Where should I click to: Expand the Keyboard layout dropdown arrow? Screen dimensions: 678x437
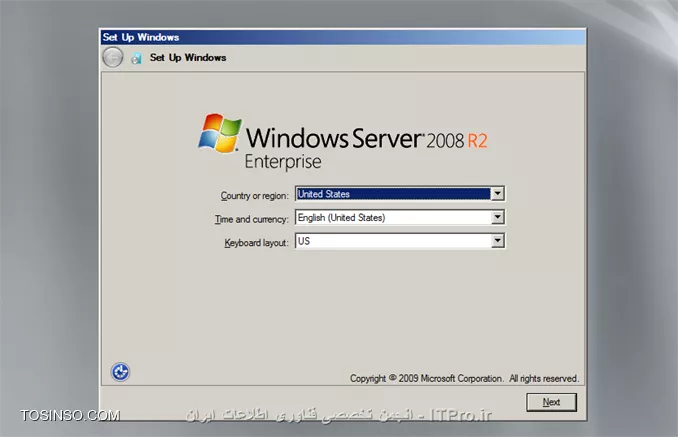(497, 241)
